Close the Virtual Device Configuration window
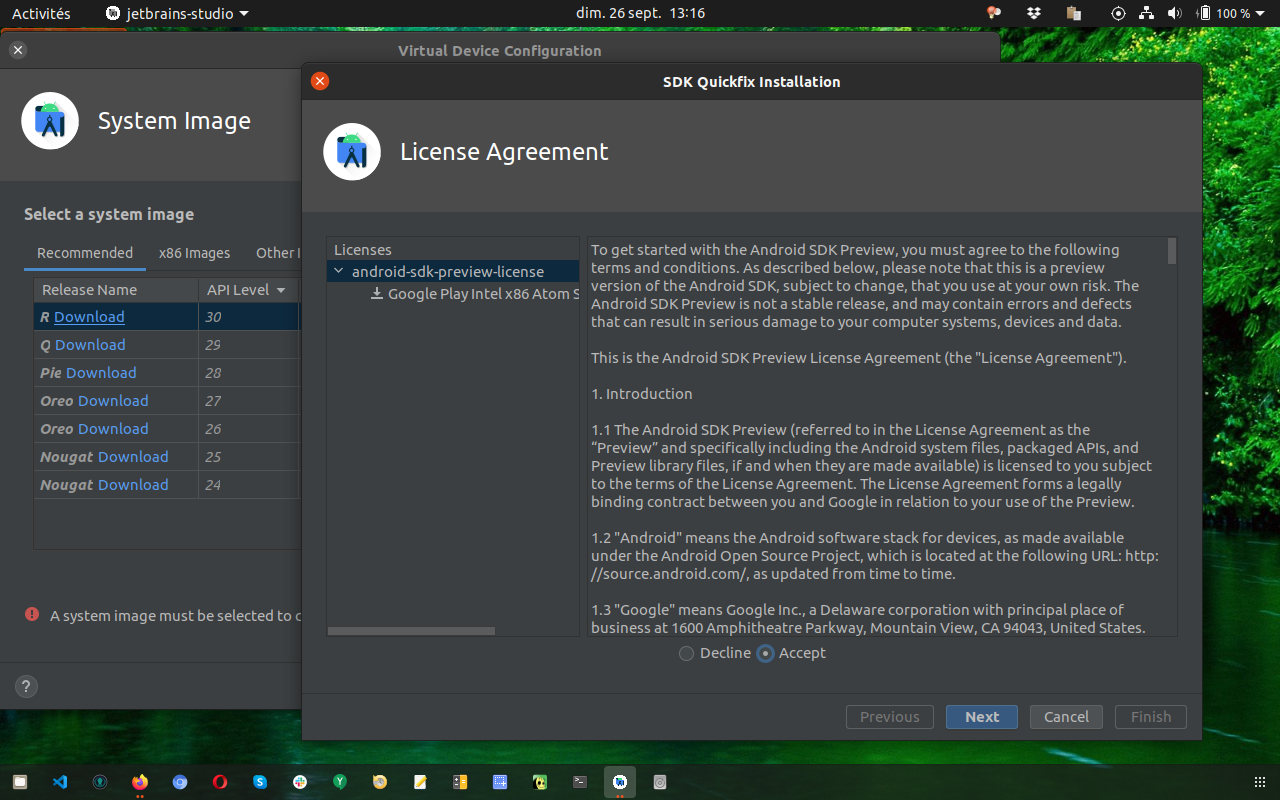1280x800 pixels. pos(17,50)
